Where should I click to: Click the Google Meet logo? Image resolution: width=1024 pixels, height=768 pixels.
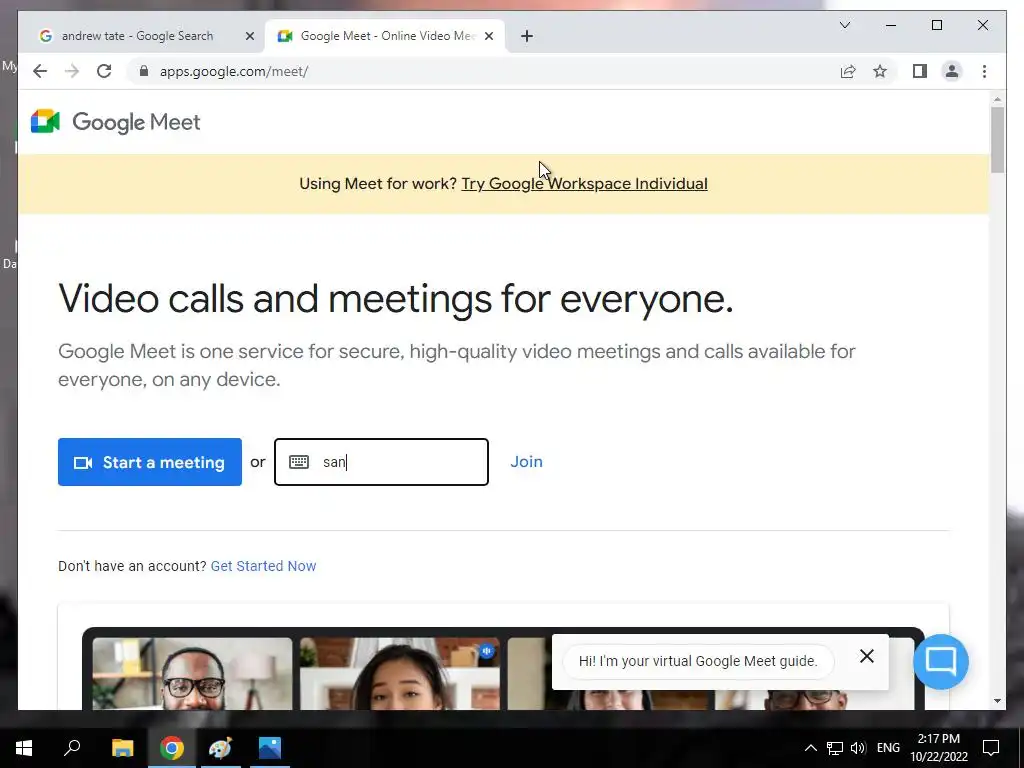pos(116,122)
